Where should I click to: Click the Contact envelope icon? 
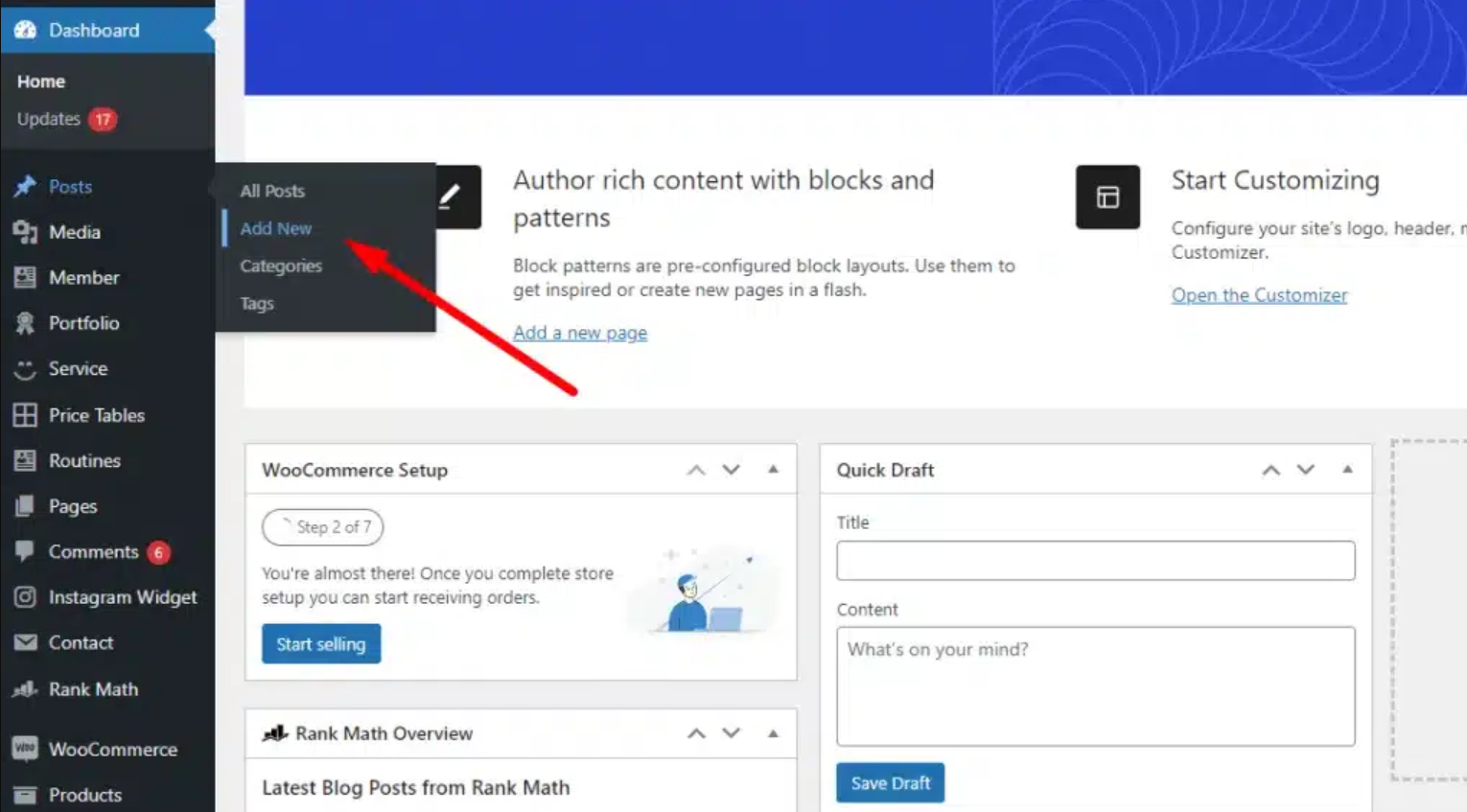[25, 642]
